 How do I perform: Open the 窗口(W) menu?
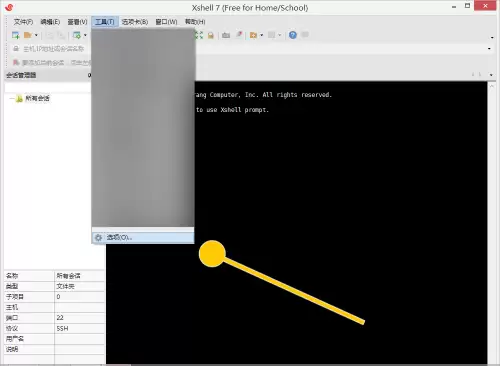tap(166, 22)
